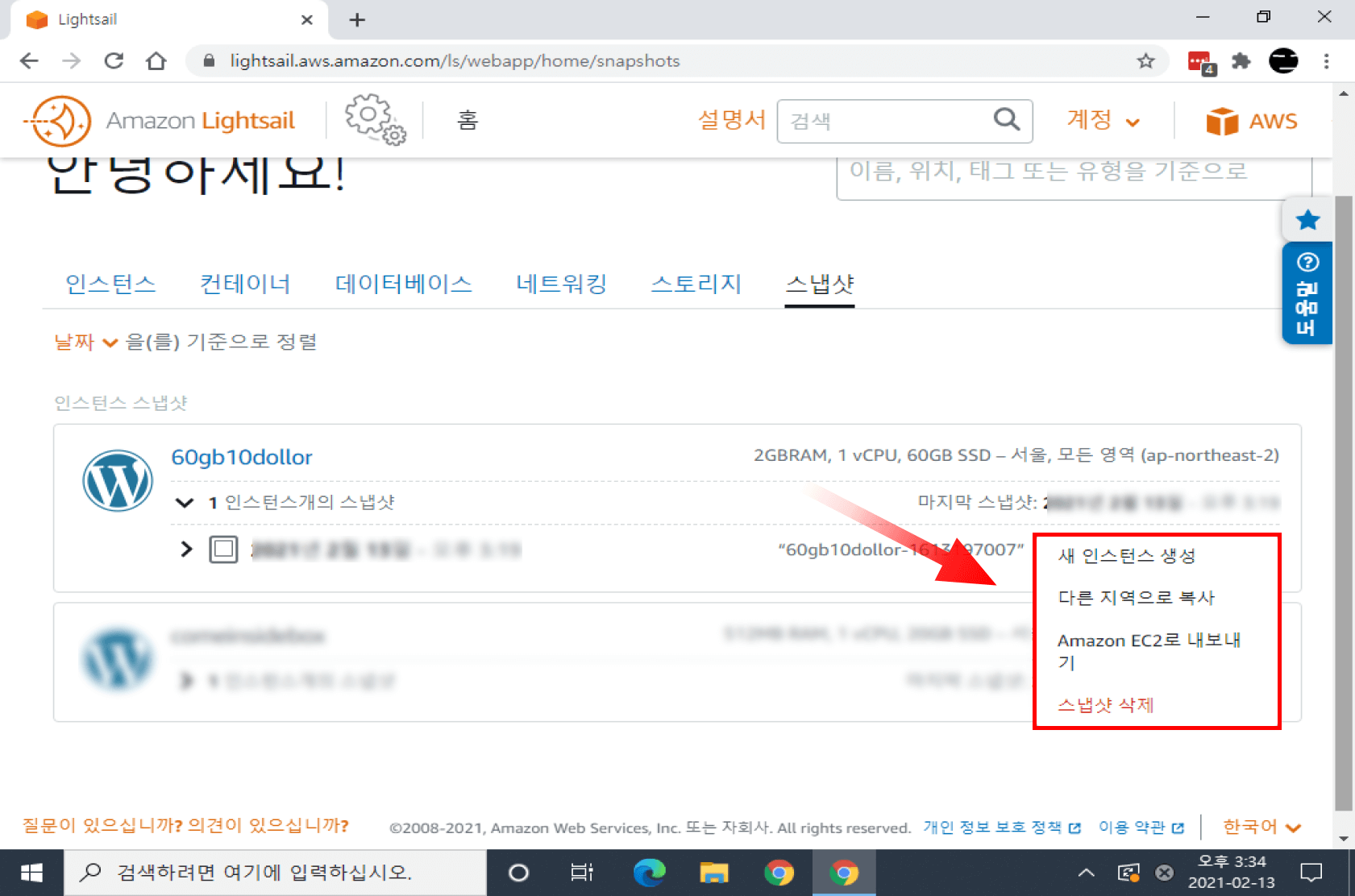Open Cortana circle on the taskbar
Viewport: 1355px width, 896px height.
pos(518,873)
